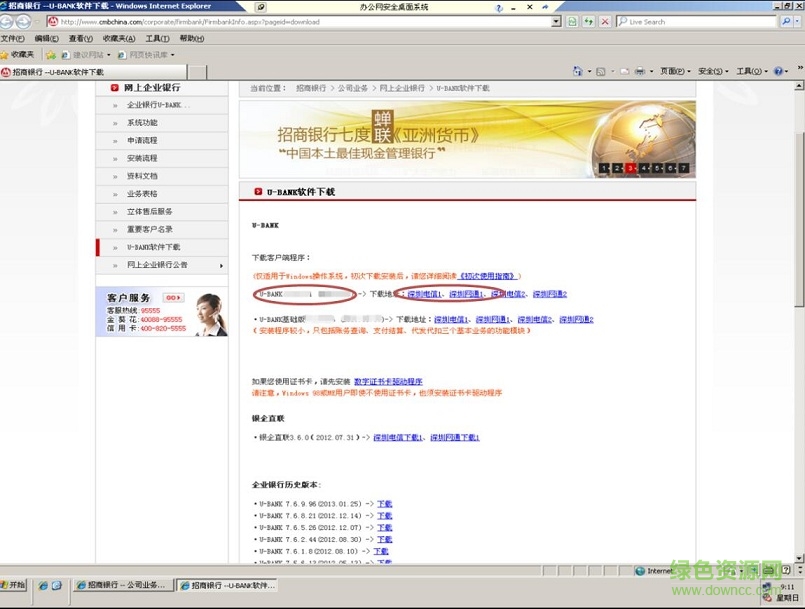This screenshot has height=609, width=805.
Task: Show banner slide number 4
Action: pyautogui.click(x=644, y=168)
